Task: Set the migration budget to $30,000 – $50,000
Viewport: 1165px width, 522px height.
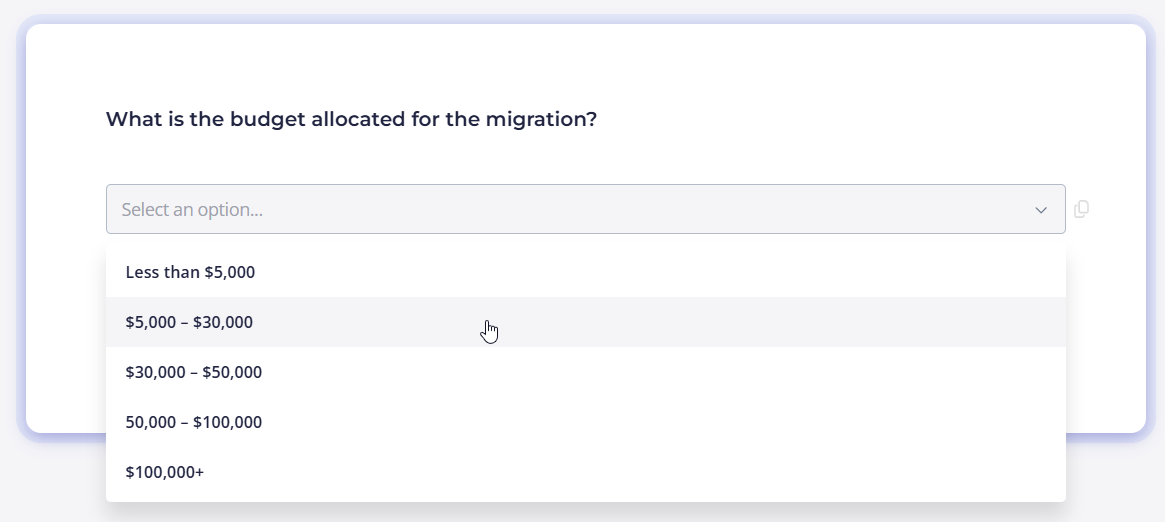Action: tap(585, 372)
